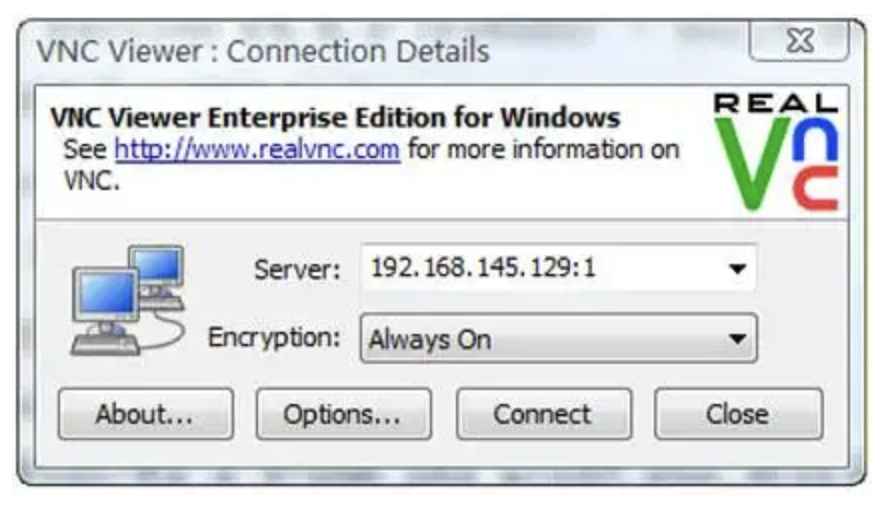
Task: Click the rear monitor in the computers icon
Action: pyautogui.click(x=156, y=267)
